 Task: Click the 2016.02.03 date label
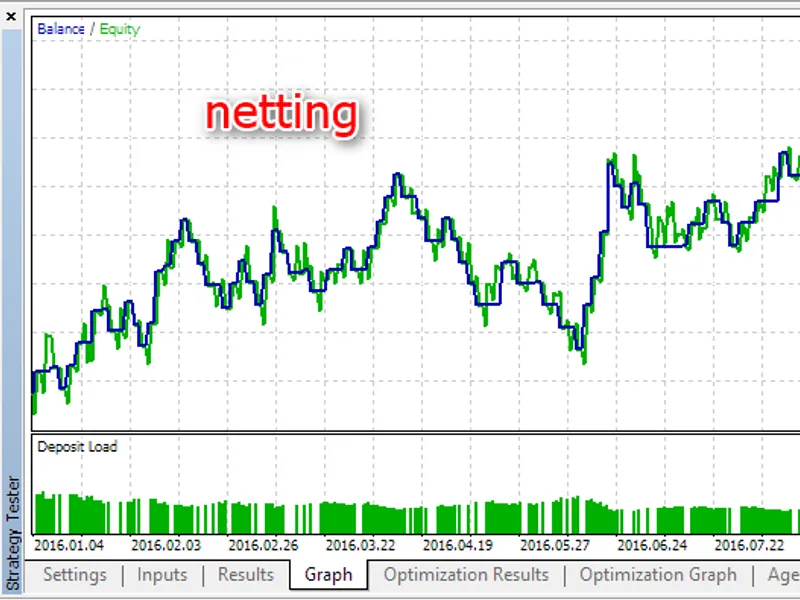point(166,545)
